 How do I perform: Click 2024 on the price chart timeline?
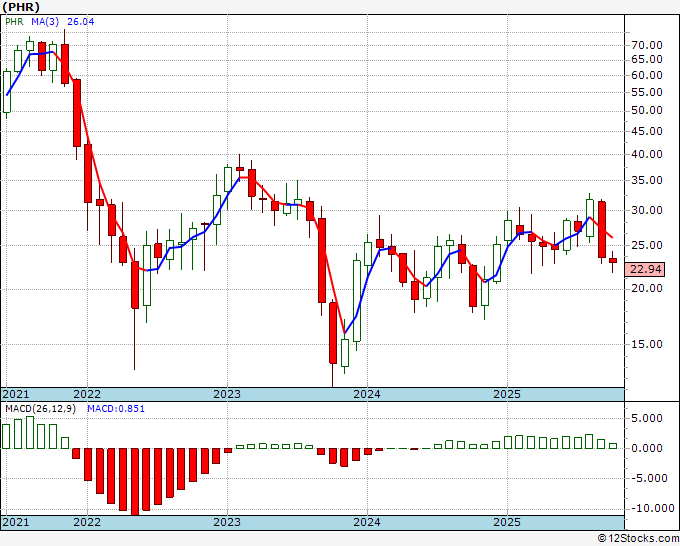(367, 394)
